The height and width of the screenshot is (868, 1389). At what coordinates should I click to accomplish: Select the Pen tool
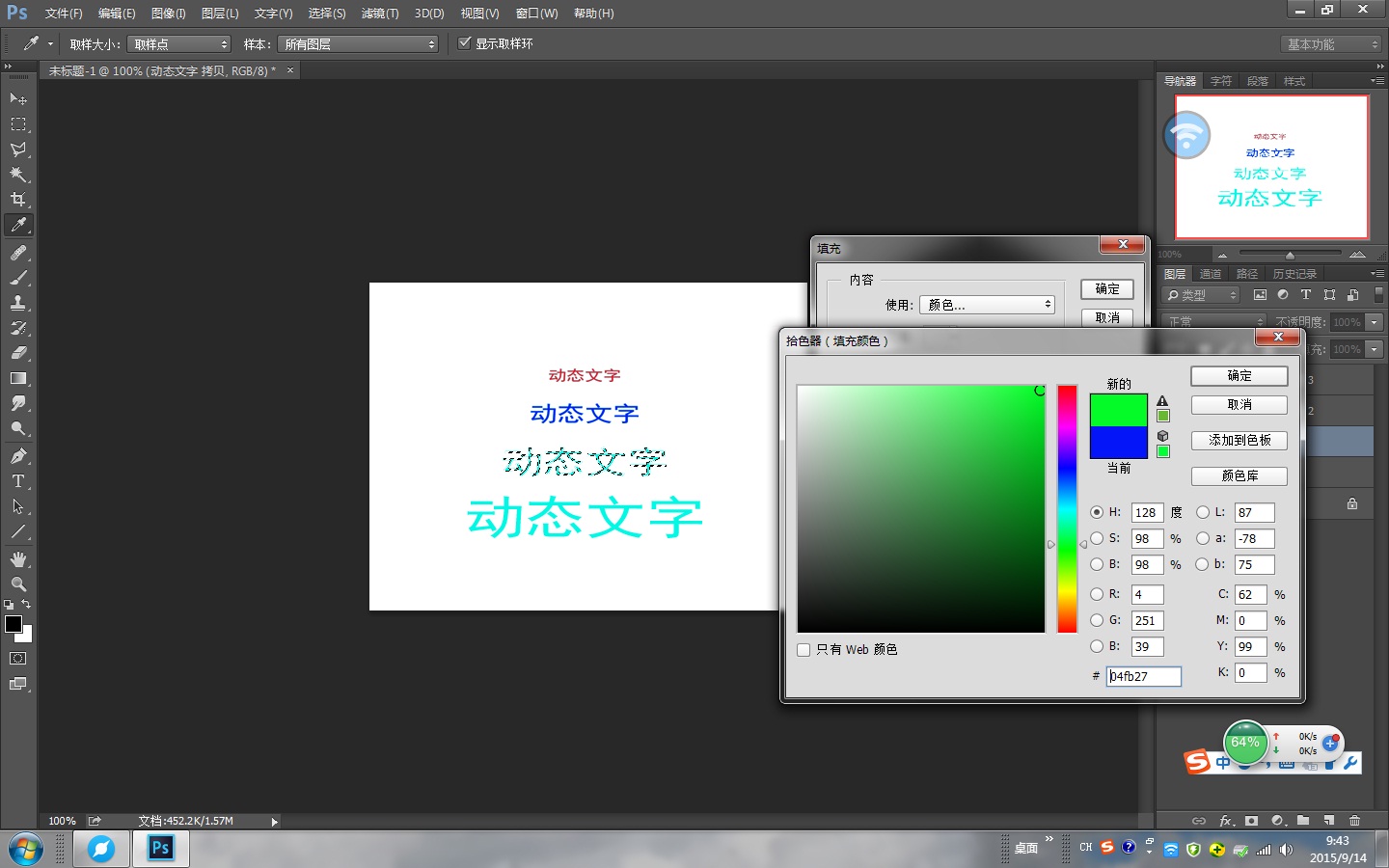(18, 456)
